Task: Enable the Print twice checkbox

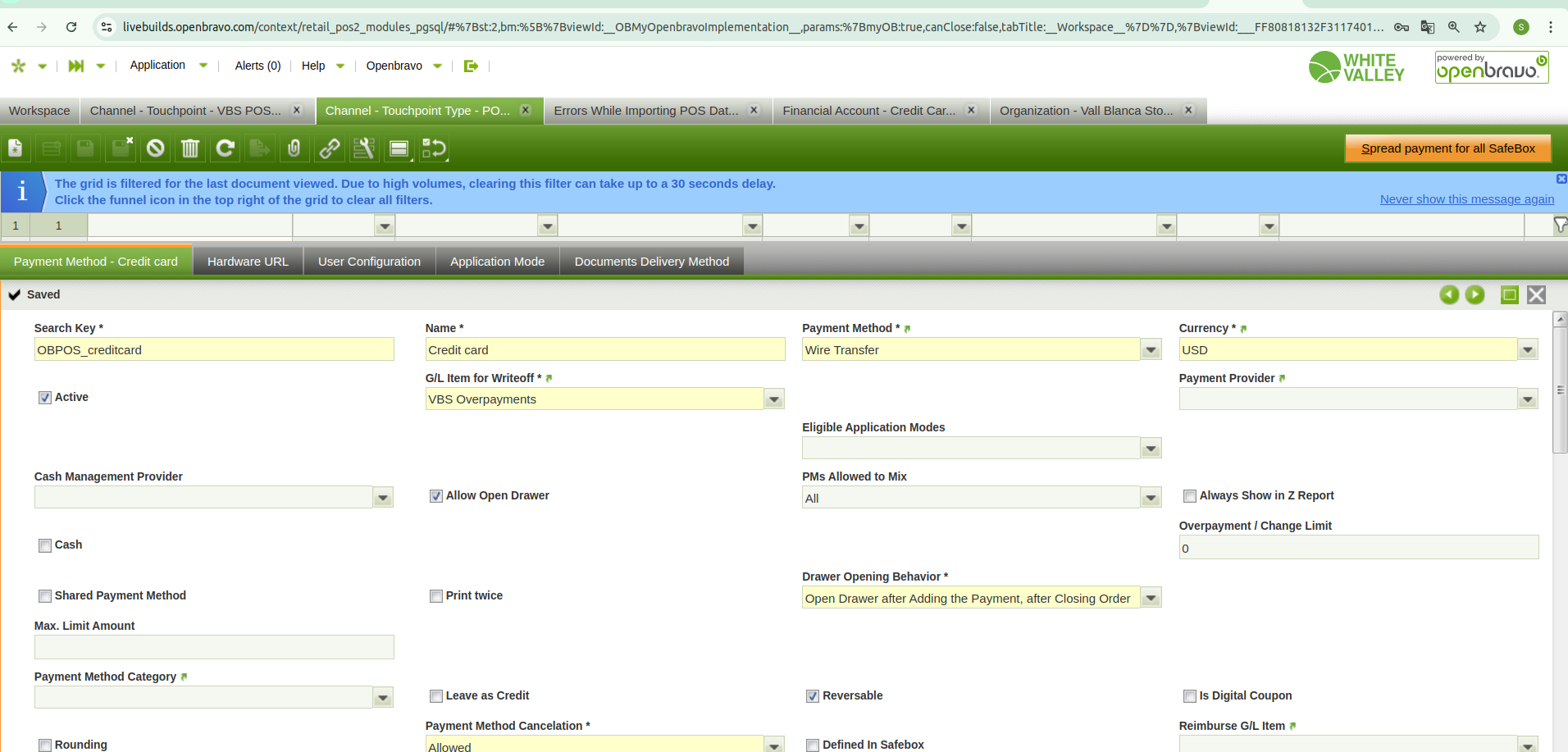Action: point(436,596)
